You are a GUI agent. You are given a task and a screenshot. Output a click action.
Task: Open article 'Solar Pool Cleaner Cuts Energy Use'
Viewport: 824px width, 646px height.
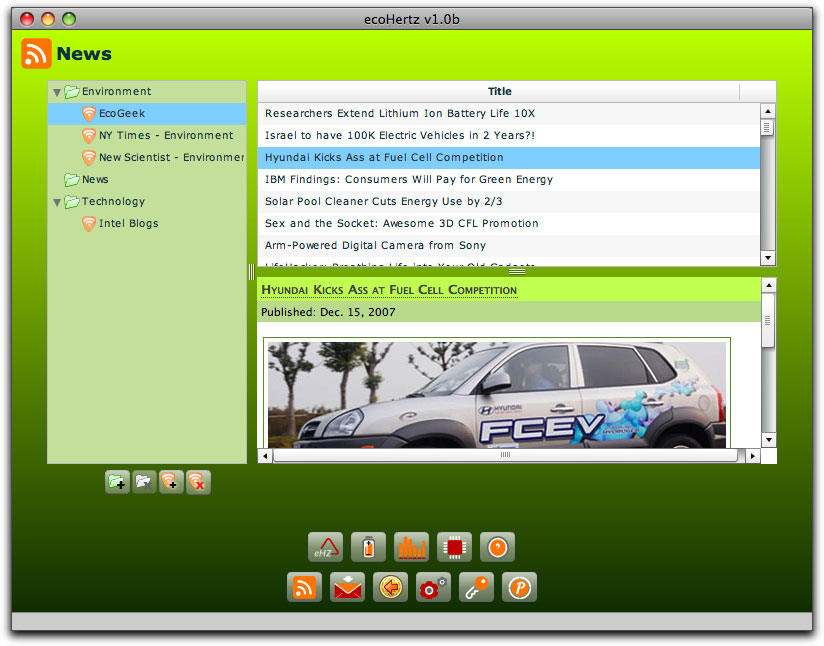coord(383,202)
